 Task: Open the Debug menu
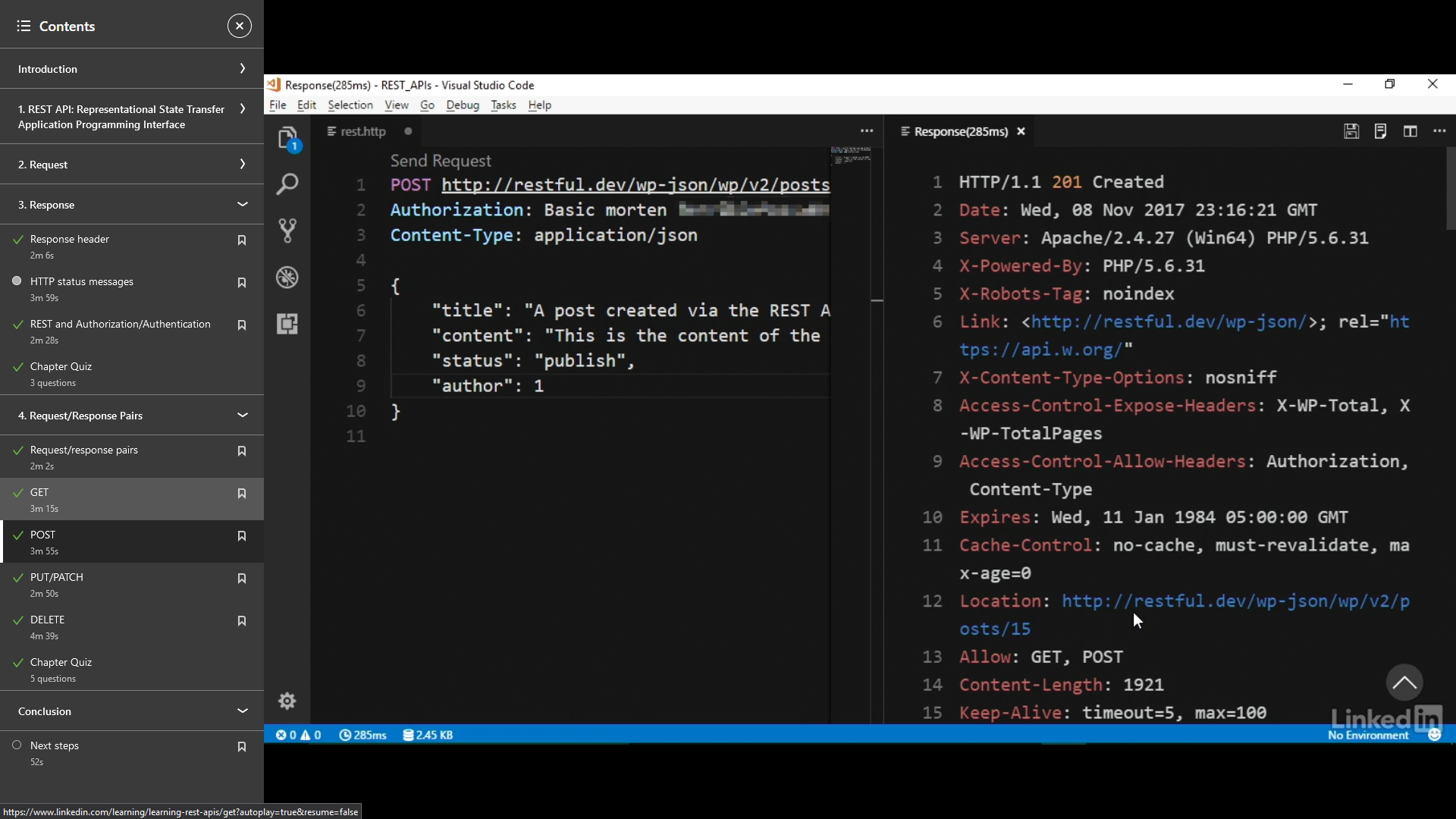click(463, 105)
